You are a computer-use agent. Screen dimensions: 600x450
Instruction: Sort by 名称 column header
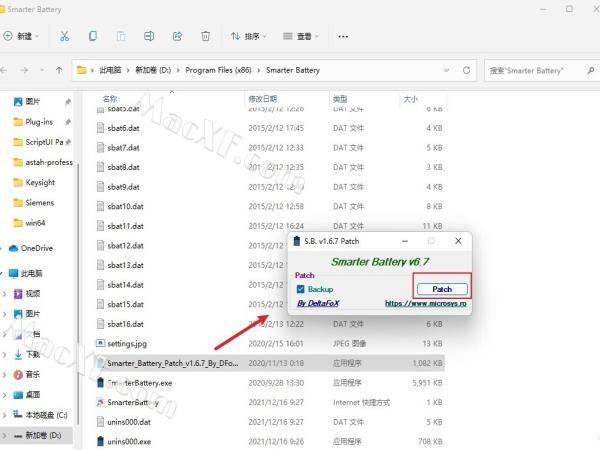click(110, 99)
